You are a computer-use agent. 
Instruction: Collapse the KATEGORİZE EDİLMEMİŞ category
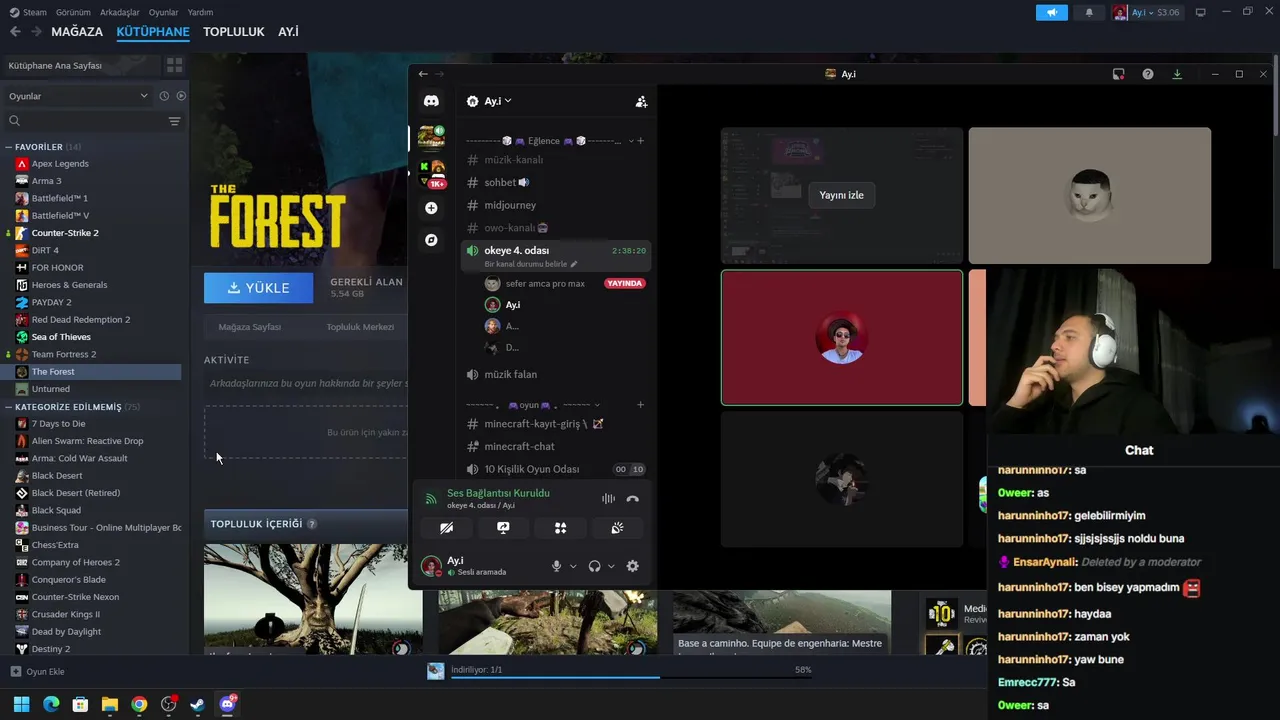coord(8,407)
